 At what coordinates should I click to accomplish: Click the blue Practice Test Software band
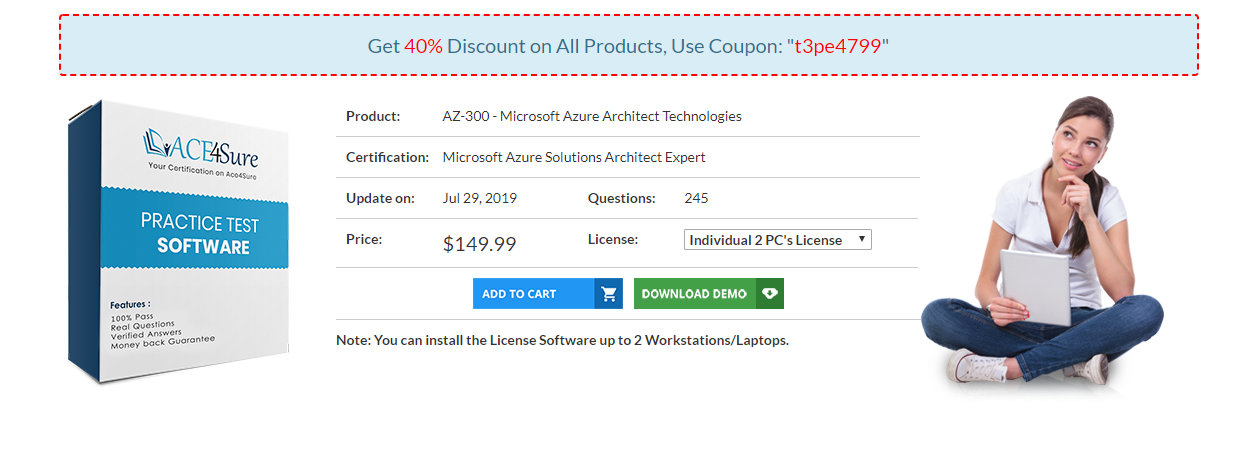tap(198, 233)
